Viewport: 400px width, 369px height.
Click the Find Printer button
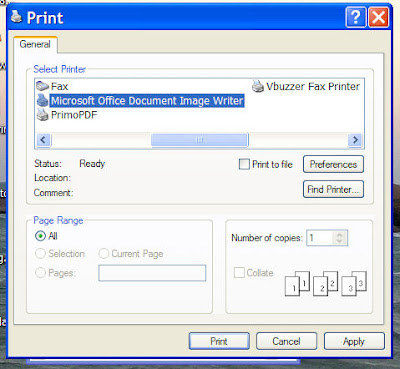pyautogui.click(x=333, y=189)
